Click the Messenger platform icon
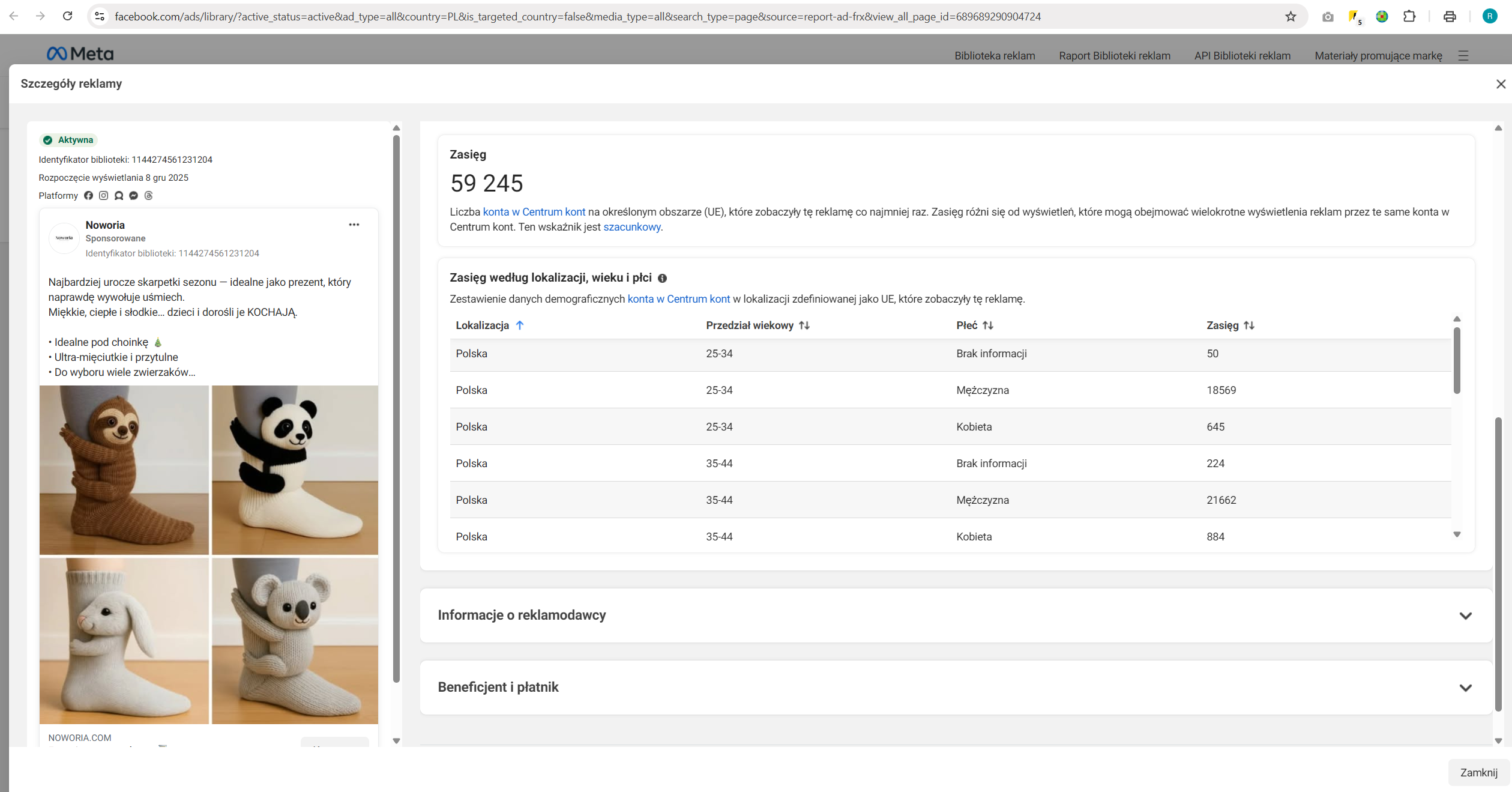 133,196
